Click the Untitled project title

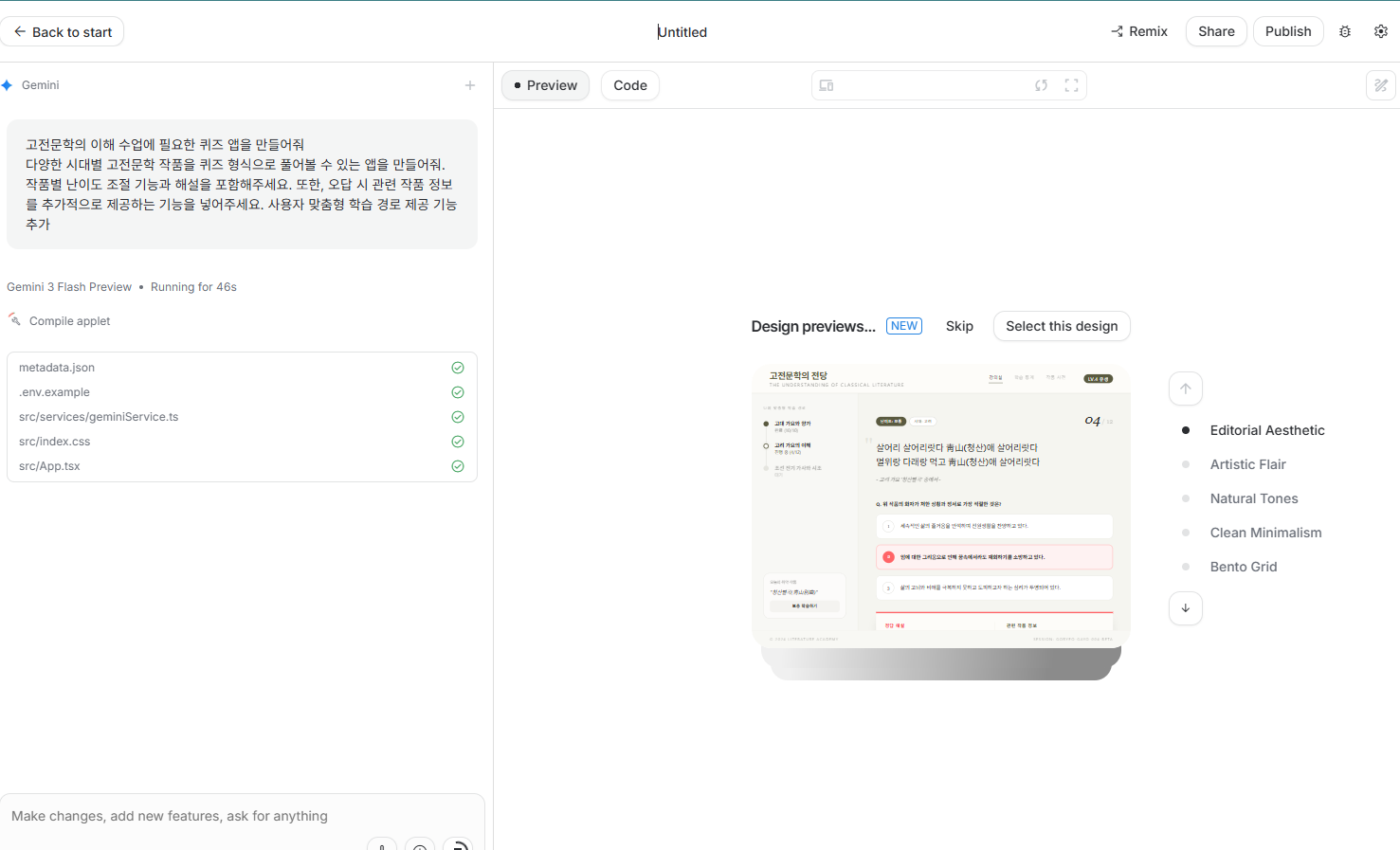[682, 32]
